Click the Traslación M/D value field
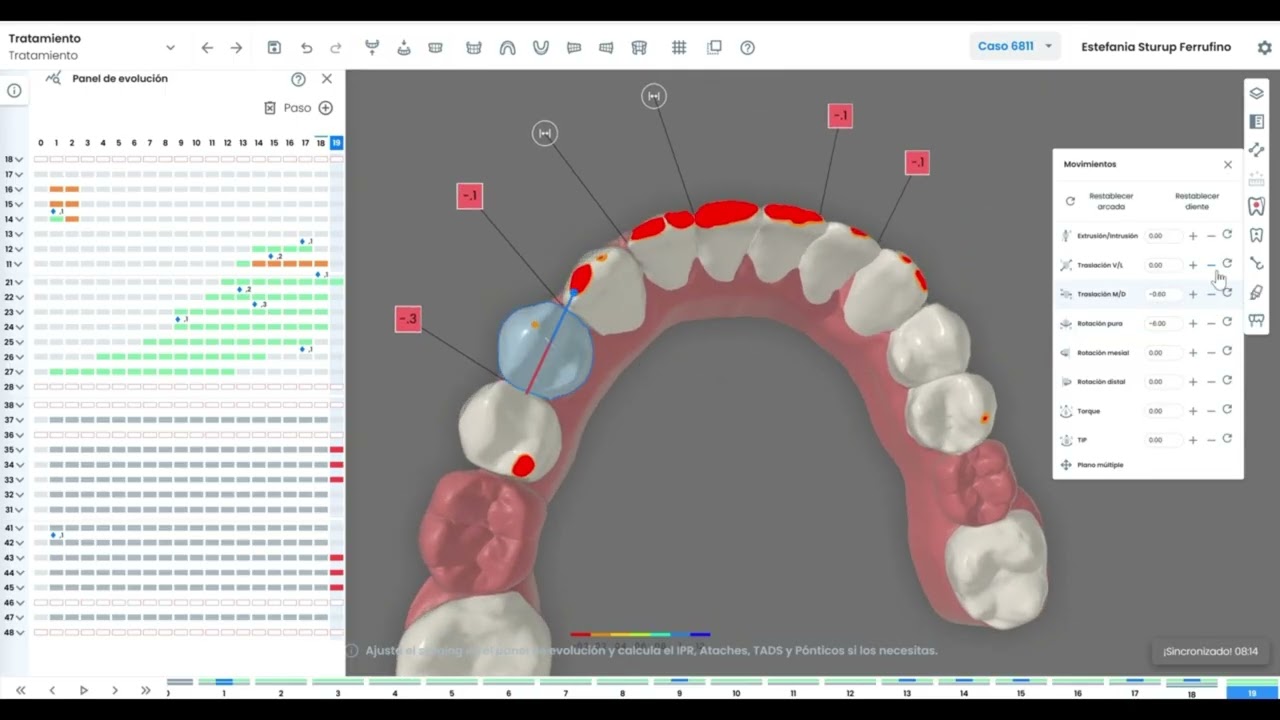The image size is (1280, 720). (1162, 294)
